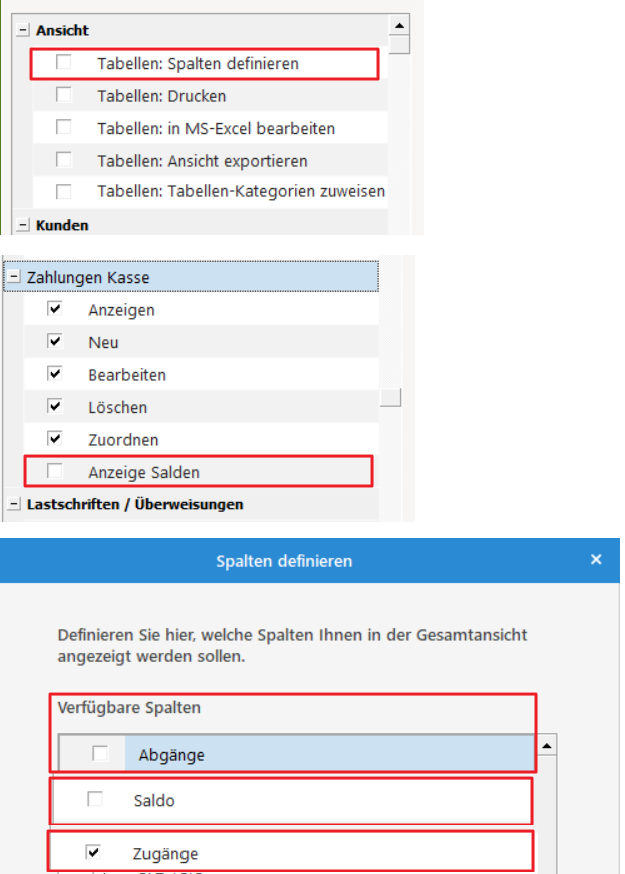625x874 pixels.
Task: Check 'Tabellen: in MS-Excel bearbeiten' option
Action: tap(64, 127)
